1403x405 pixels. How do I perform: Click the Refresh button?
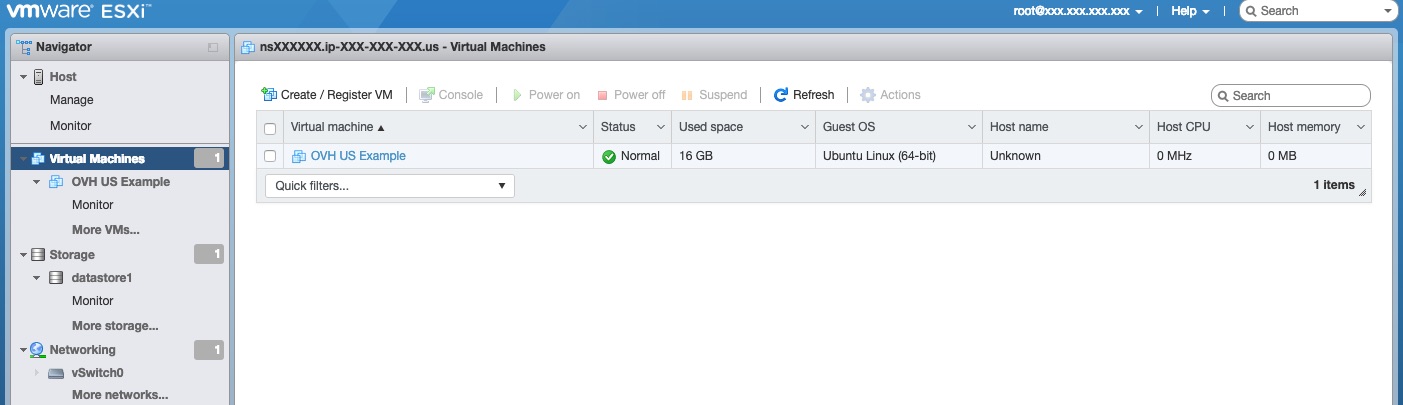click(805, 95)
